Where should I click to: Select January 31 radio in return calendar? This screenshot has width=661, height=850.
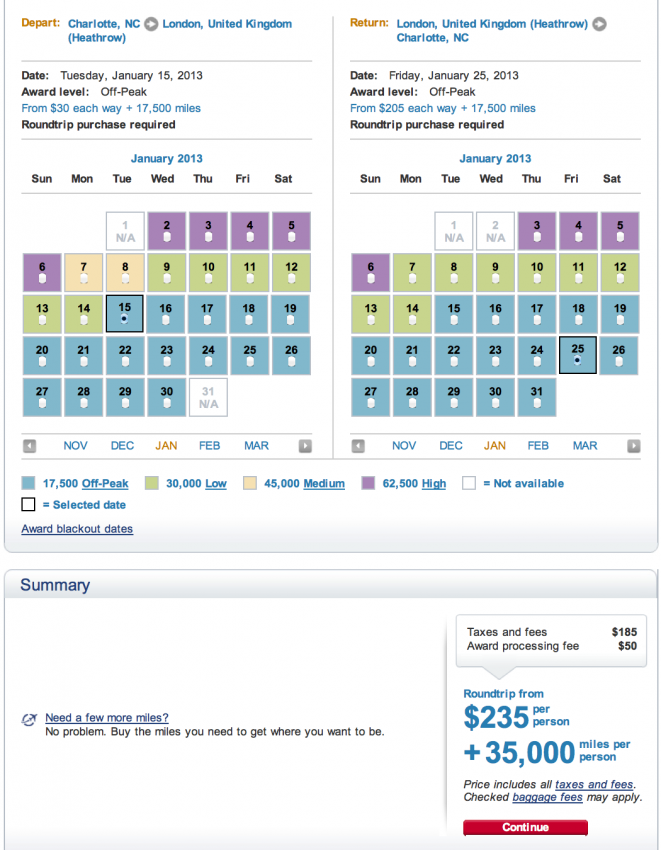537,403
